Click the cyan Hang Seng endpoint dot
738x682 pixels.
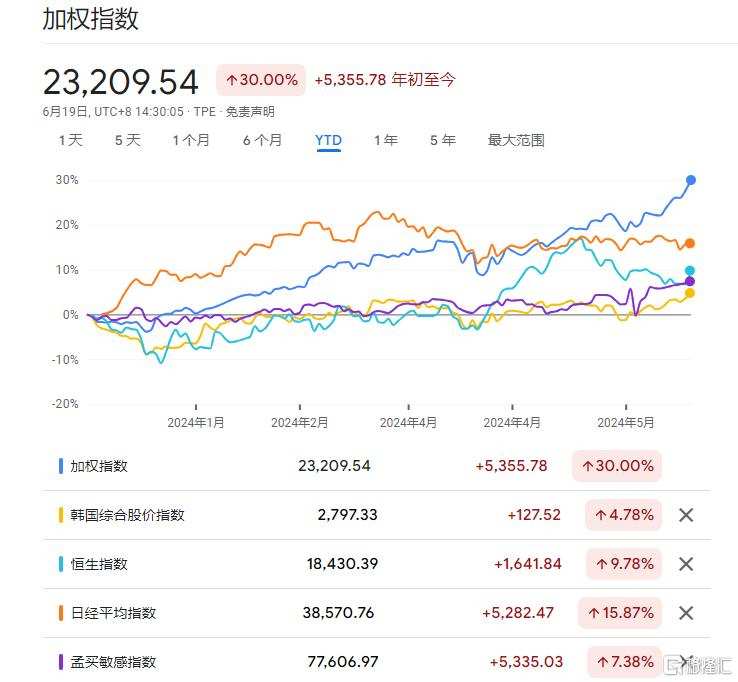[690, 271]
